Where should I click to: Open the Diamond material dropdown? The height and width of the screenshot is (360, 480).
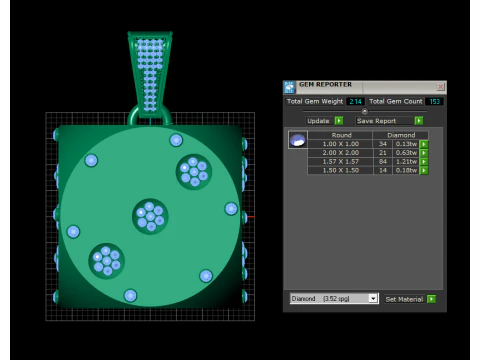[x=373, y=298]
